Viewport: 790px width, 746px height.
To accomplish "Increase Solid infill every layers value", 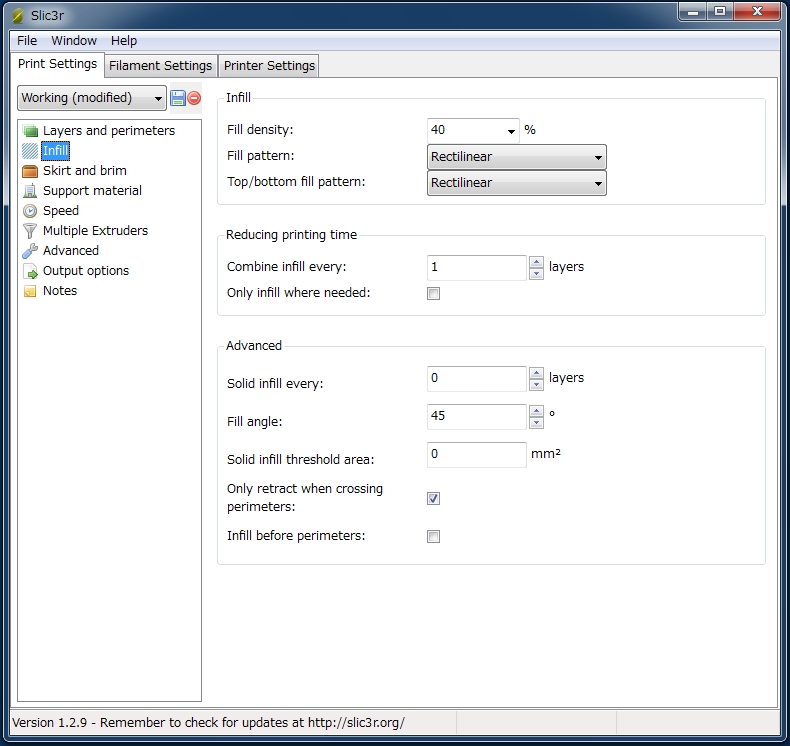I will click(537, 373).
